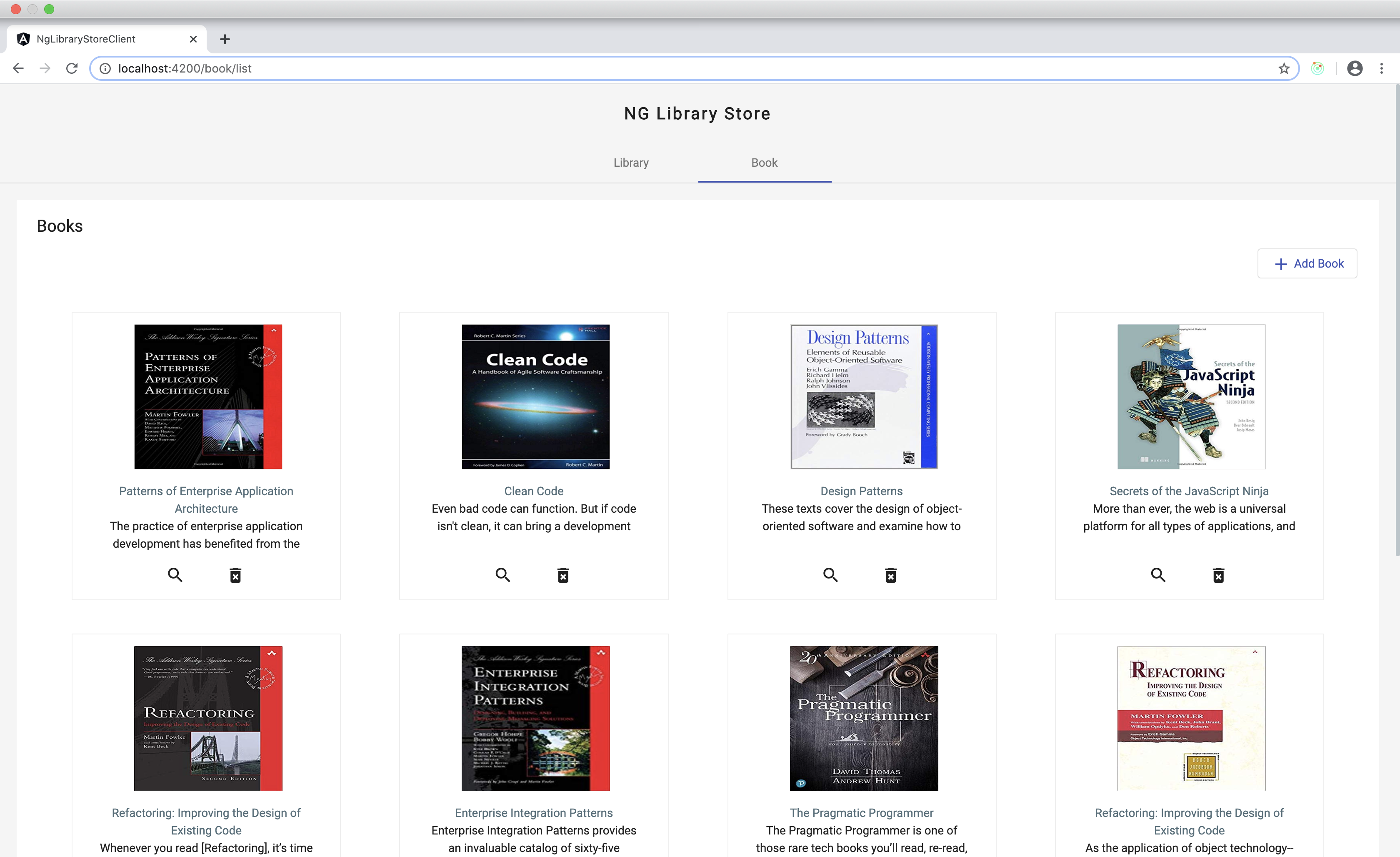This screenshot has height=857, width=1400.
Task: Click Patterns of Enterprise Application Architecture cover
Action: point(208,397)
